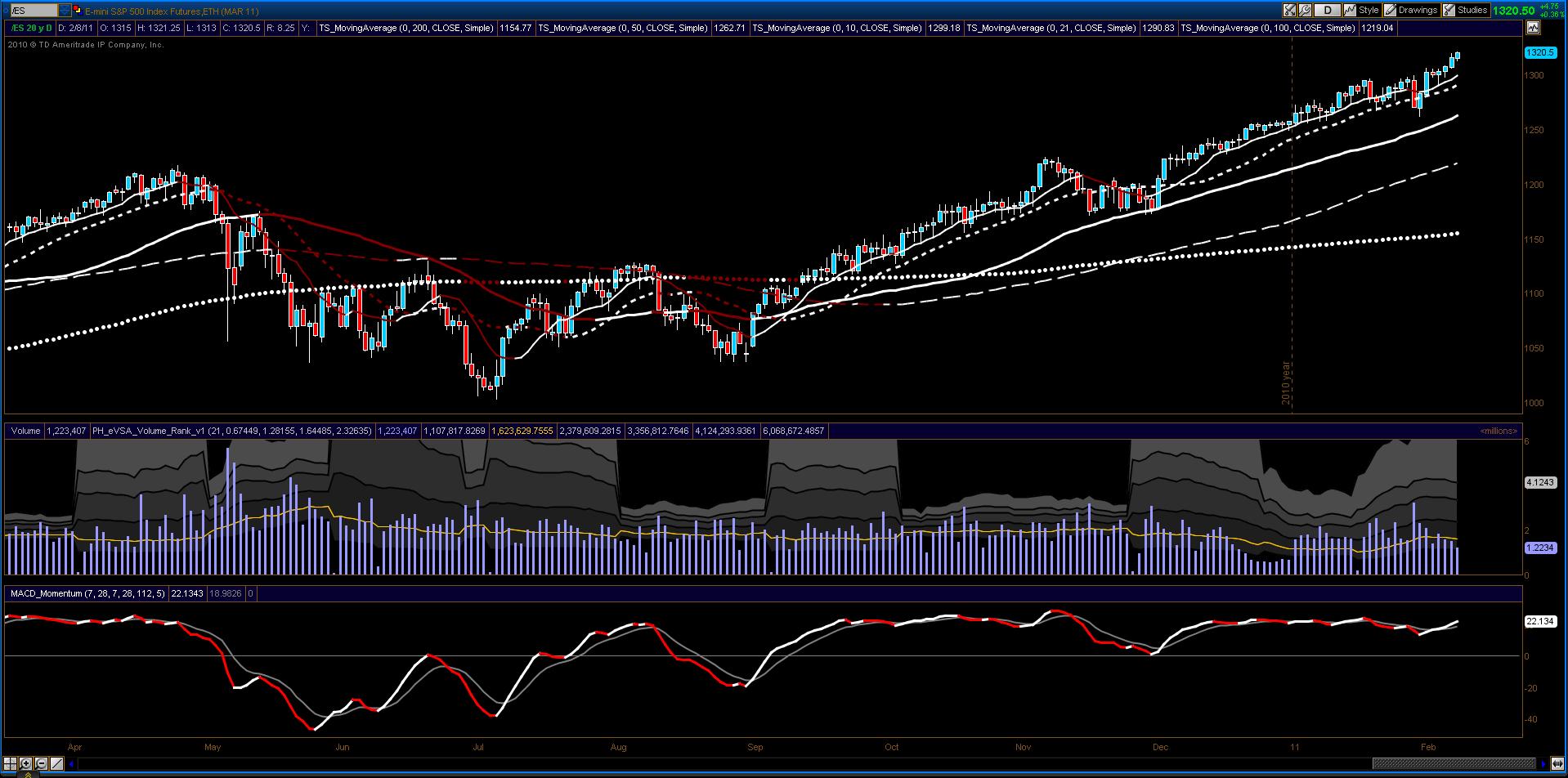Click the D: 2/8/11 date cell
The width and height of the screenshot is (1568, 778).
point(76,28)
